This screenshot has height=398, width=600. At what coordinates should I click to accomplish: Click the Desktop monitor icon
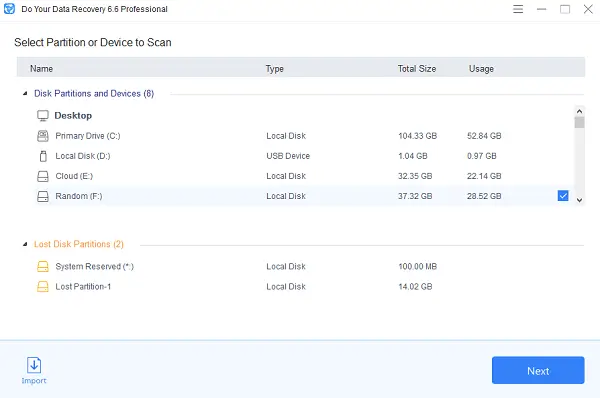click(43, 116)
